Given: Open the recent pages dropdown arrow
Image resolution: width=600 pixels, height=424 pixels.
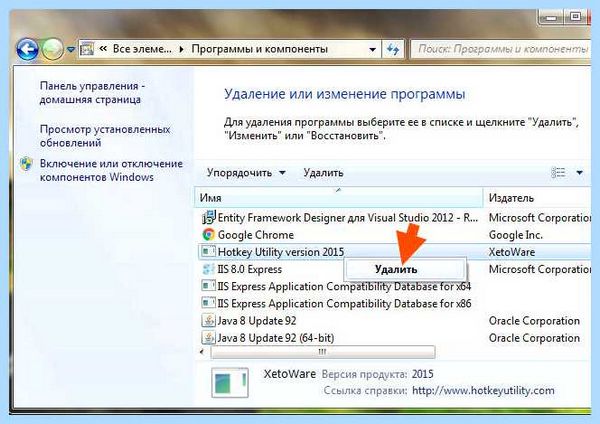Looking at the screenshot, I should [71, 49].
